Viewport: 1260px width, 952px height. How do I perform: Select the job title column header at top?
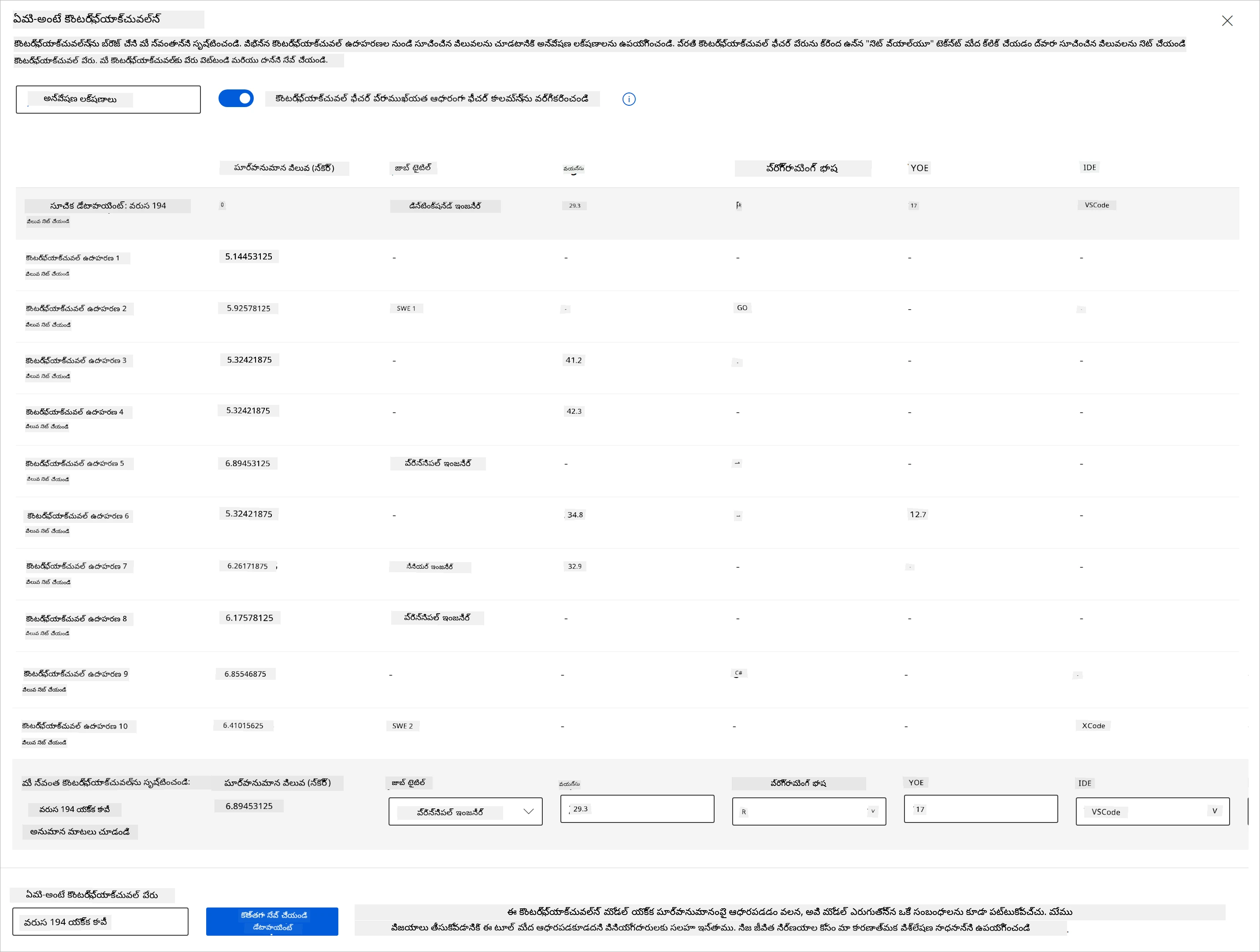pos(413,168)
